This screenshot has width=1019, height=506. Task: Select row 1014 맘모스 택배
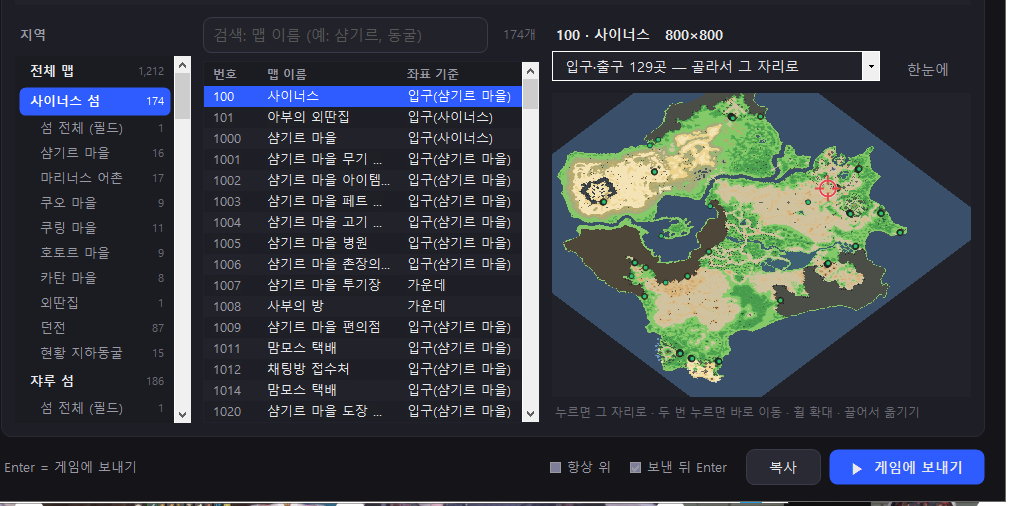click(x=363, y=390)
